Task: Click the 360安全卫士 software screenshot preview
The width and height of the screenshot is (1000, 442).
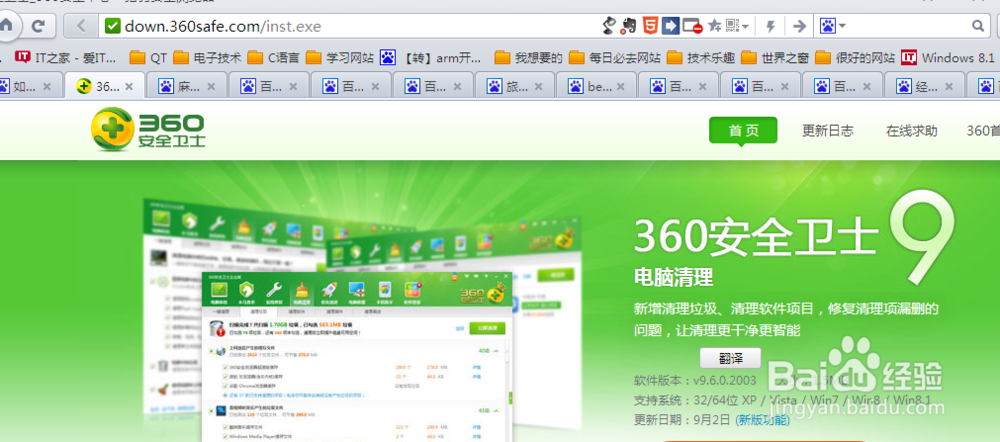Action: (357, 356)
